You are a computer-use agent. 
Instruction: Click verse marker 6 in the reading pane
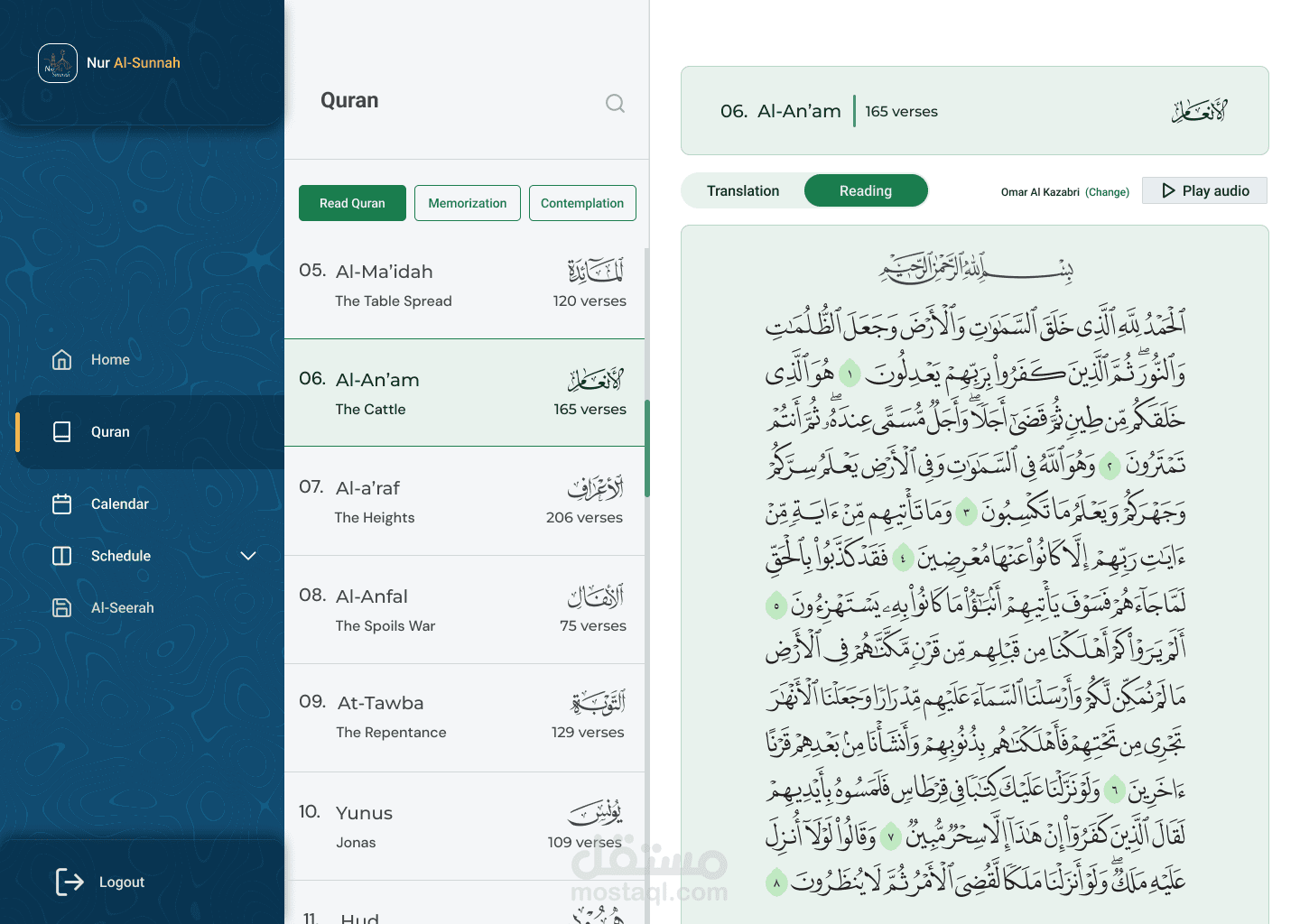(1115, 790)
